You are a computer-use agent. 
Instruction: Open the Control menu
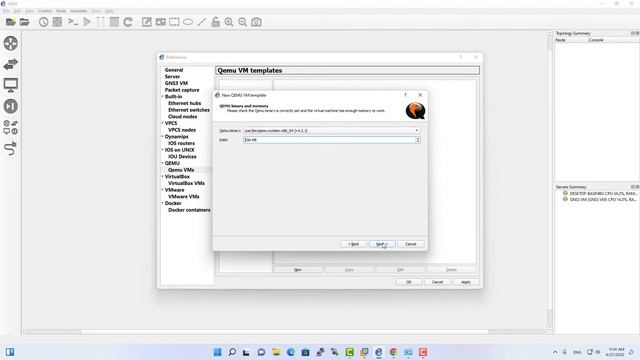(x=45, y=11)
